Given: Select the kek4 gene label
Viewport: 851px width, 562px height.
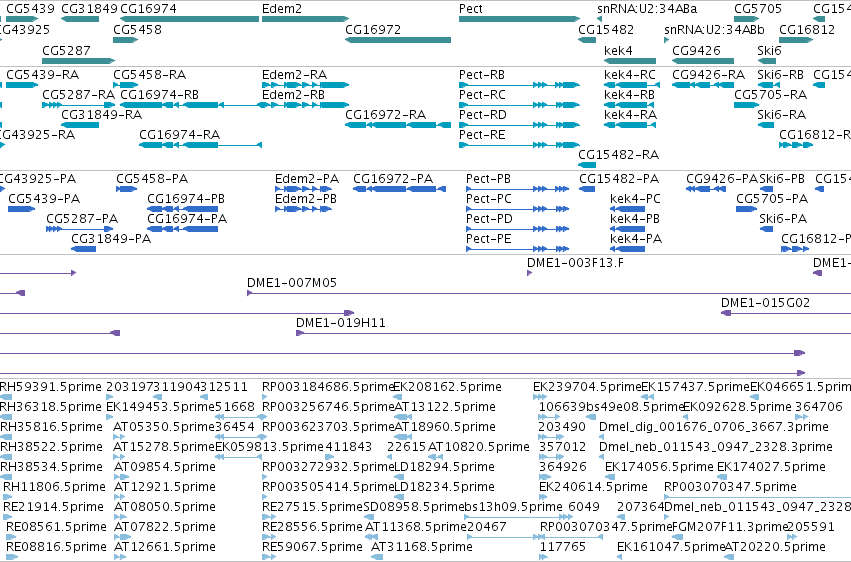Looking at the screenshot, I should coord(618,50).
